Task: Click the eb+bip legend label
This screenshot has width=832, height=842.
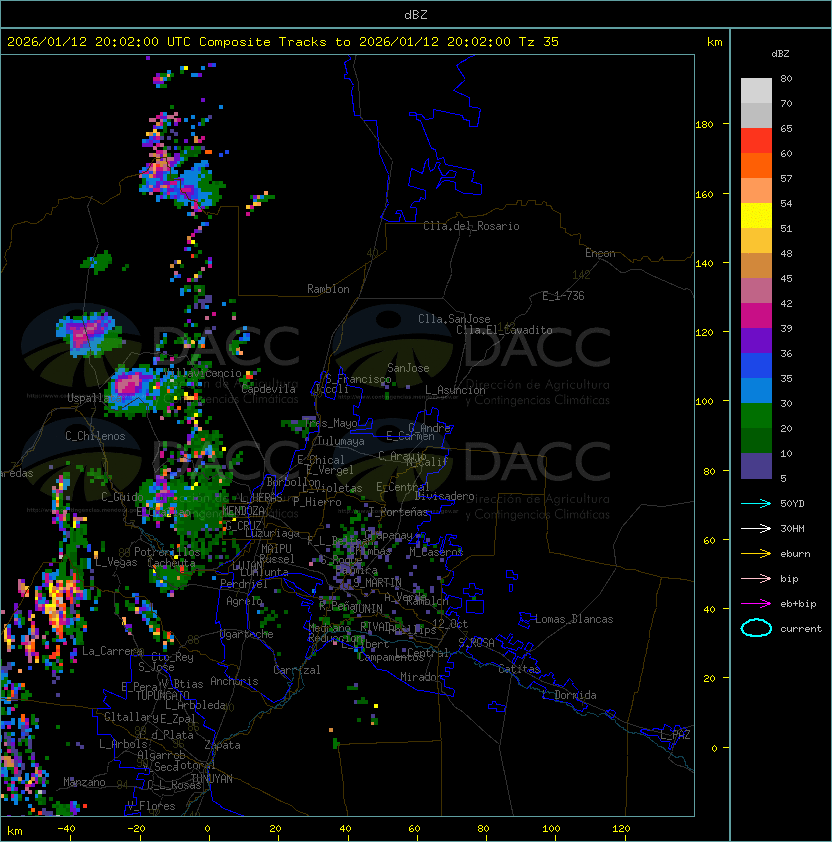Action: [x=798, y=604]
